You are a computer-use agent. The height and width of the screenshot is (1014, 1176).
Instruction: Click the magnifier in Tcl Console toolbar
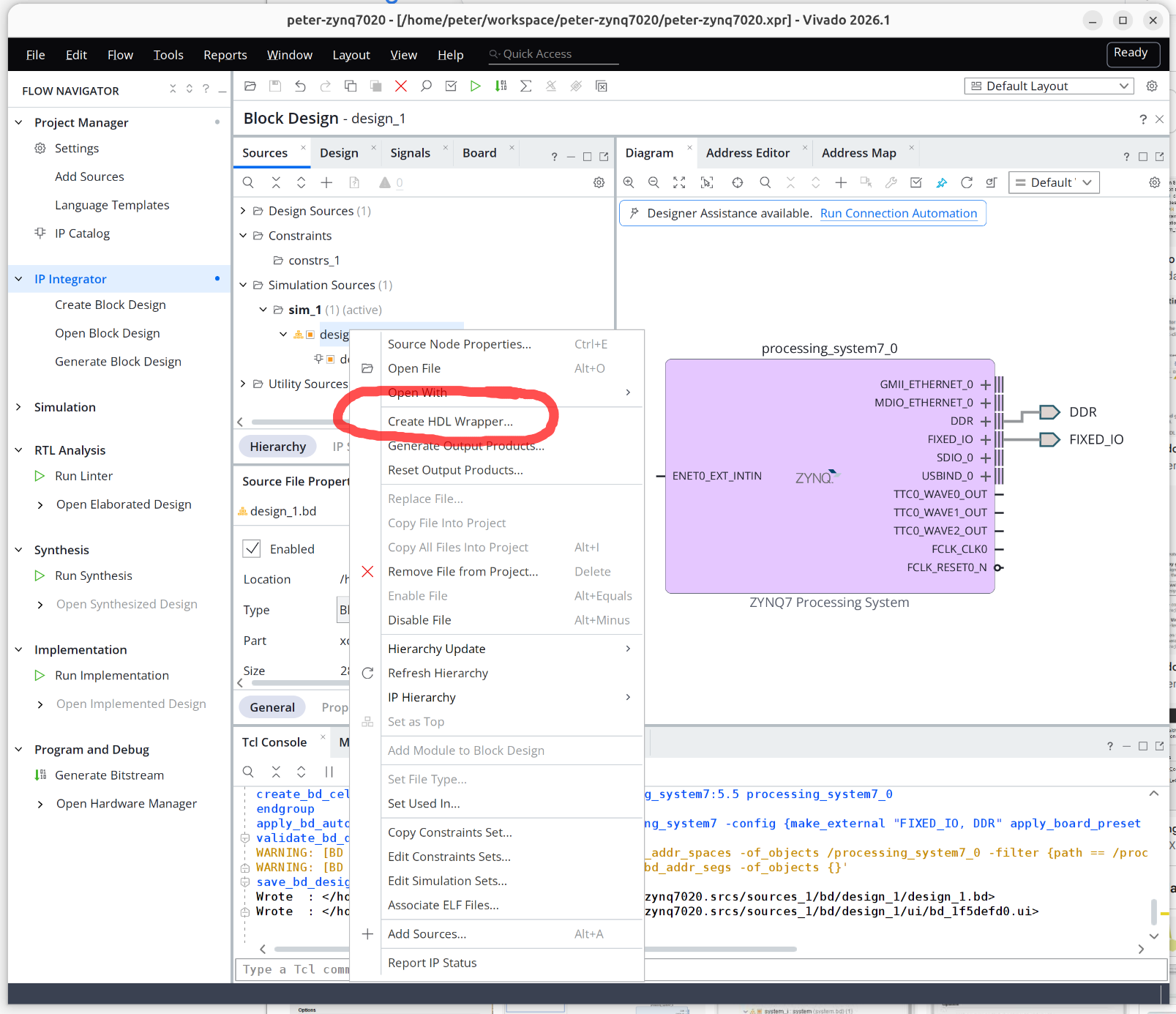[248, 772]
